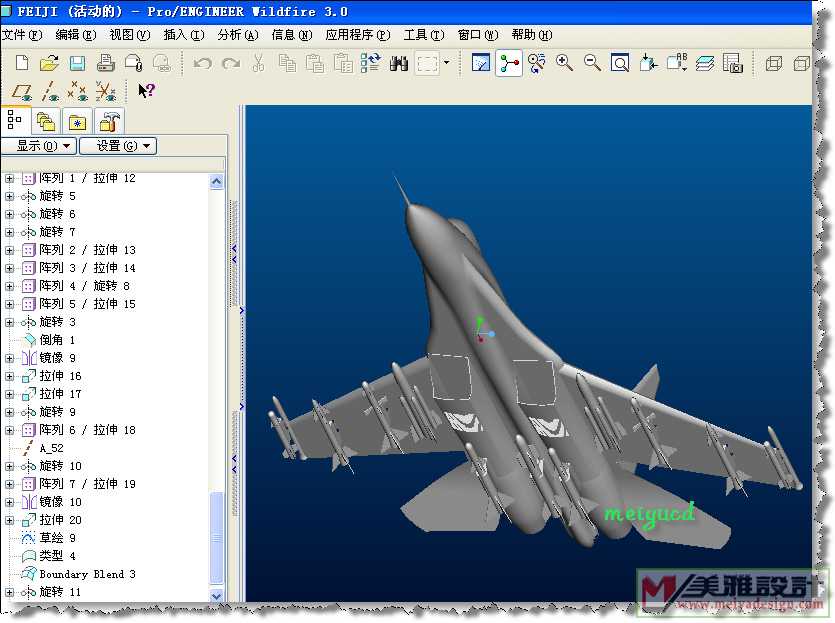Click the Repaint screen icon
Viewport: 835px width, 623px height.
[x=481, y=63]
